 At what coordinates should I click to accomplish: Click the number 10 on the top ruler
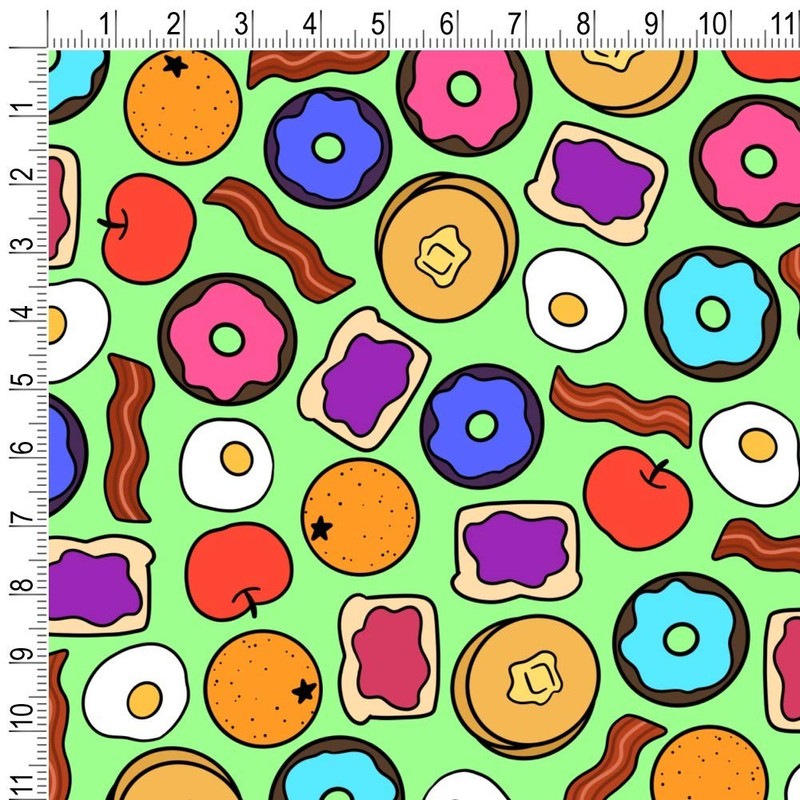[x=712, y=19]
